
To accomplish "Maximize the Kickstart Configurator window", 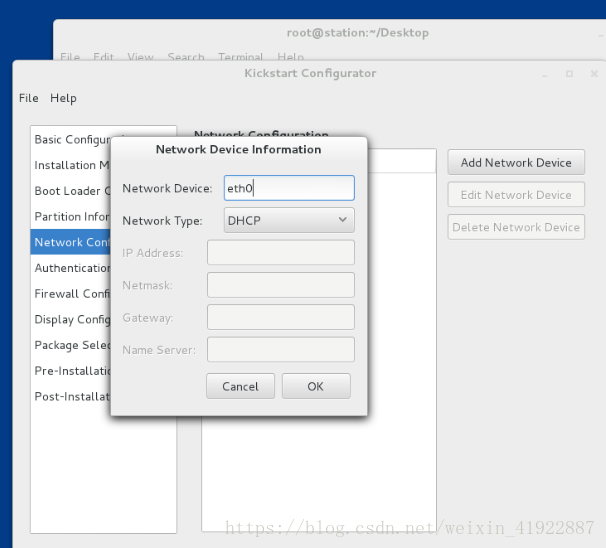I will [x=569, y=73].
